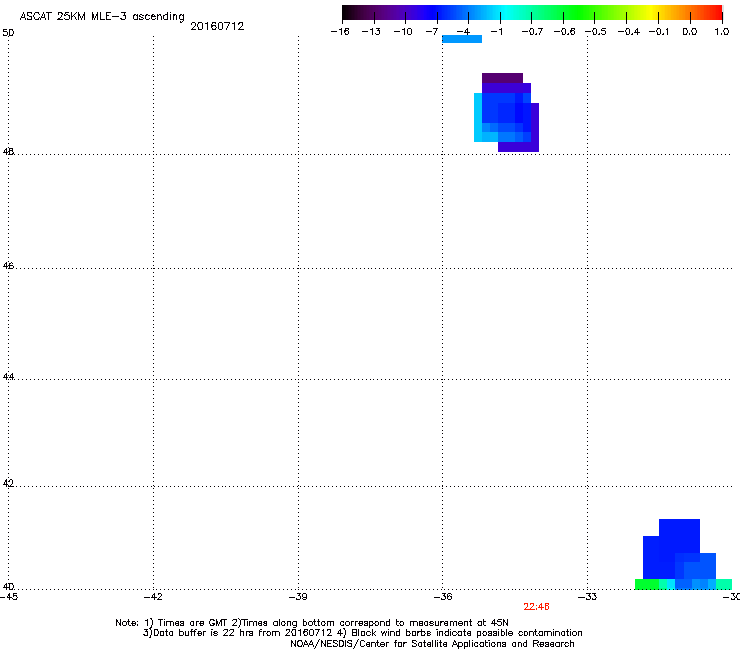Screen dimensions: 740x650
Task: Click the color bar label "-0.4"
Action: (x=629, y=32)
